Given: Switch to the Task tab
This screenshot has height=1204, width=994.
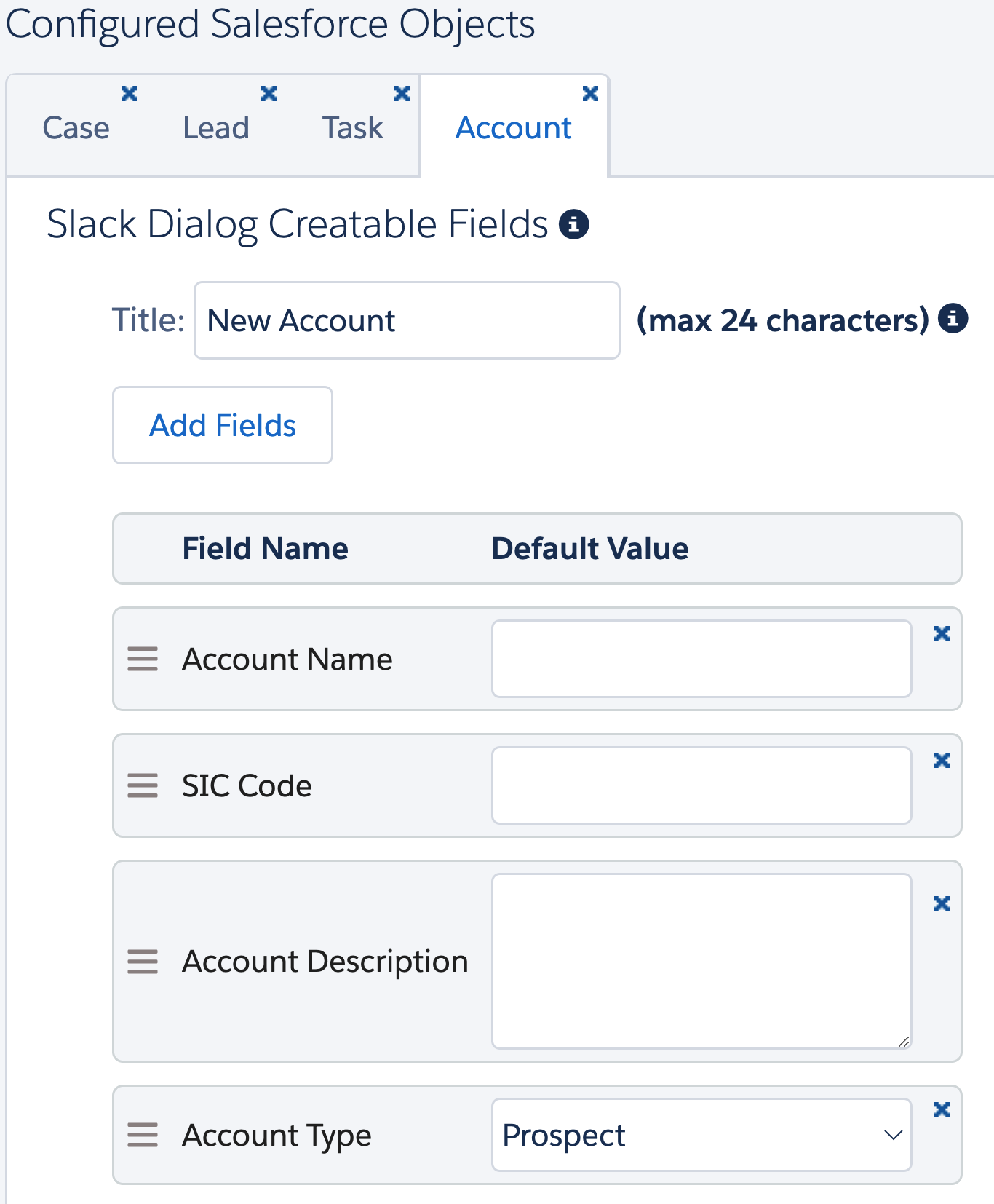Looking at the screenshot, I should coord(352,128).
